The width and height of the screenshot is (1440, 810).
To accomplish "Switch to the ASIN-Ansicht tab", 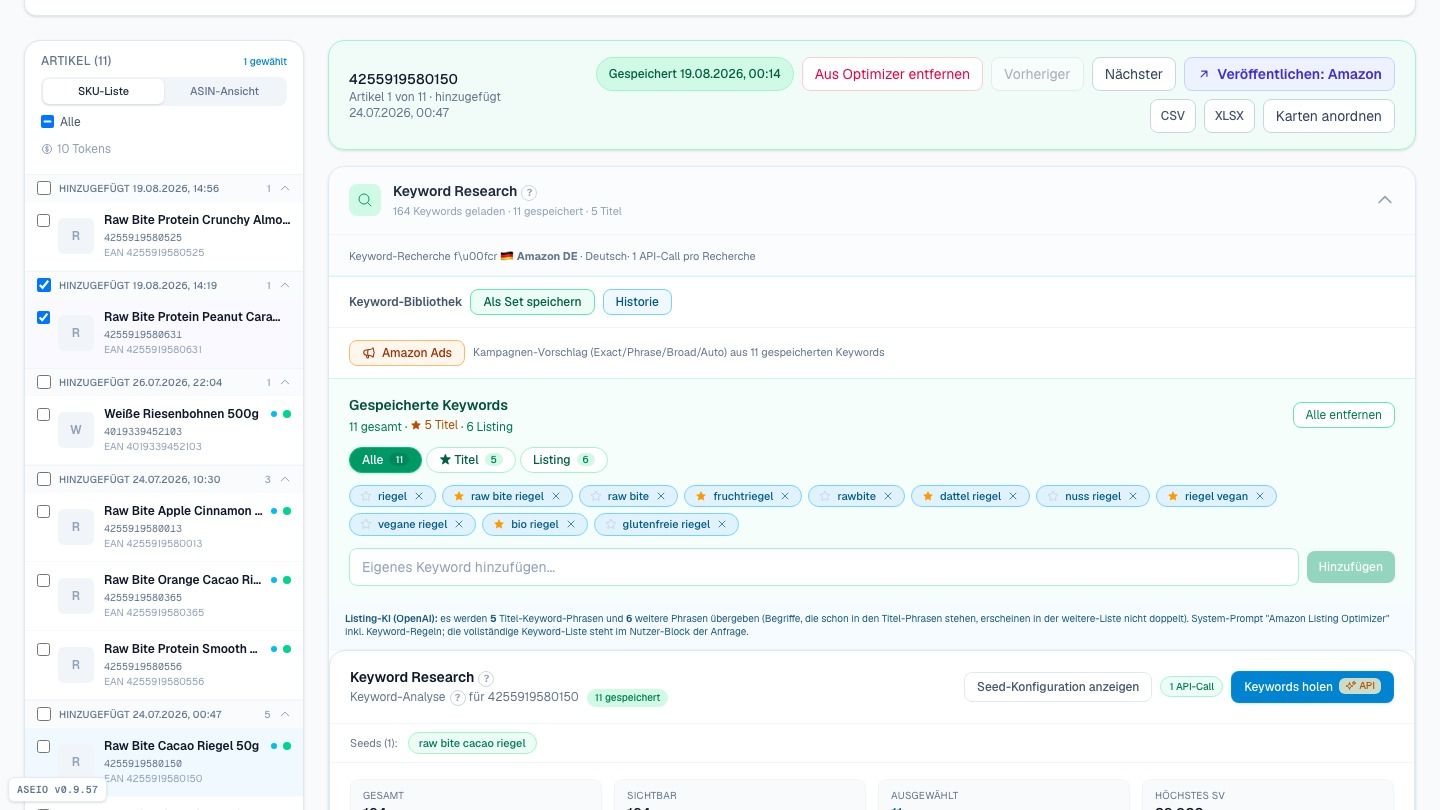I will tap(224, 91).
